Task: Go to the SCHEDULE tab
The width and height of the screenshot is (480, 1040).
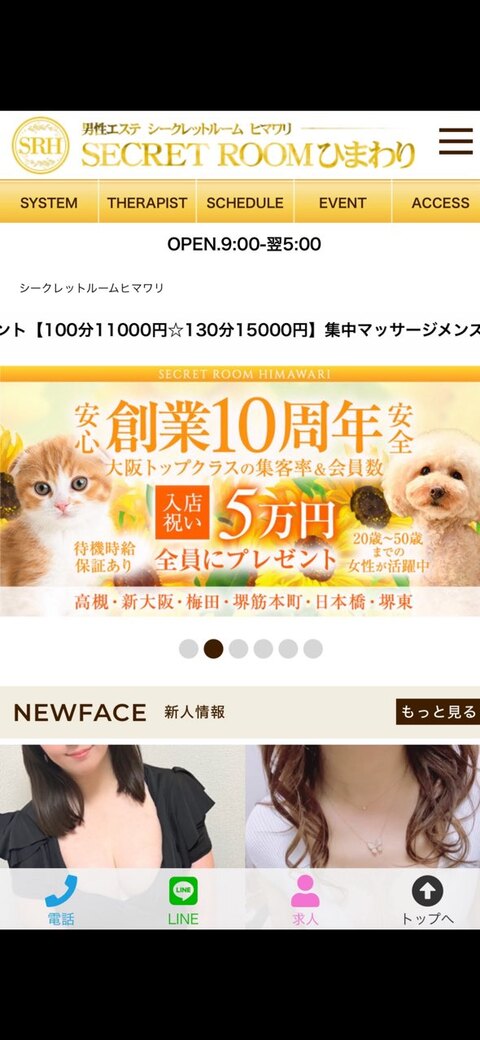Action: coord(245,202)
